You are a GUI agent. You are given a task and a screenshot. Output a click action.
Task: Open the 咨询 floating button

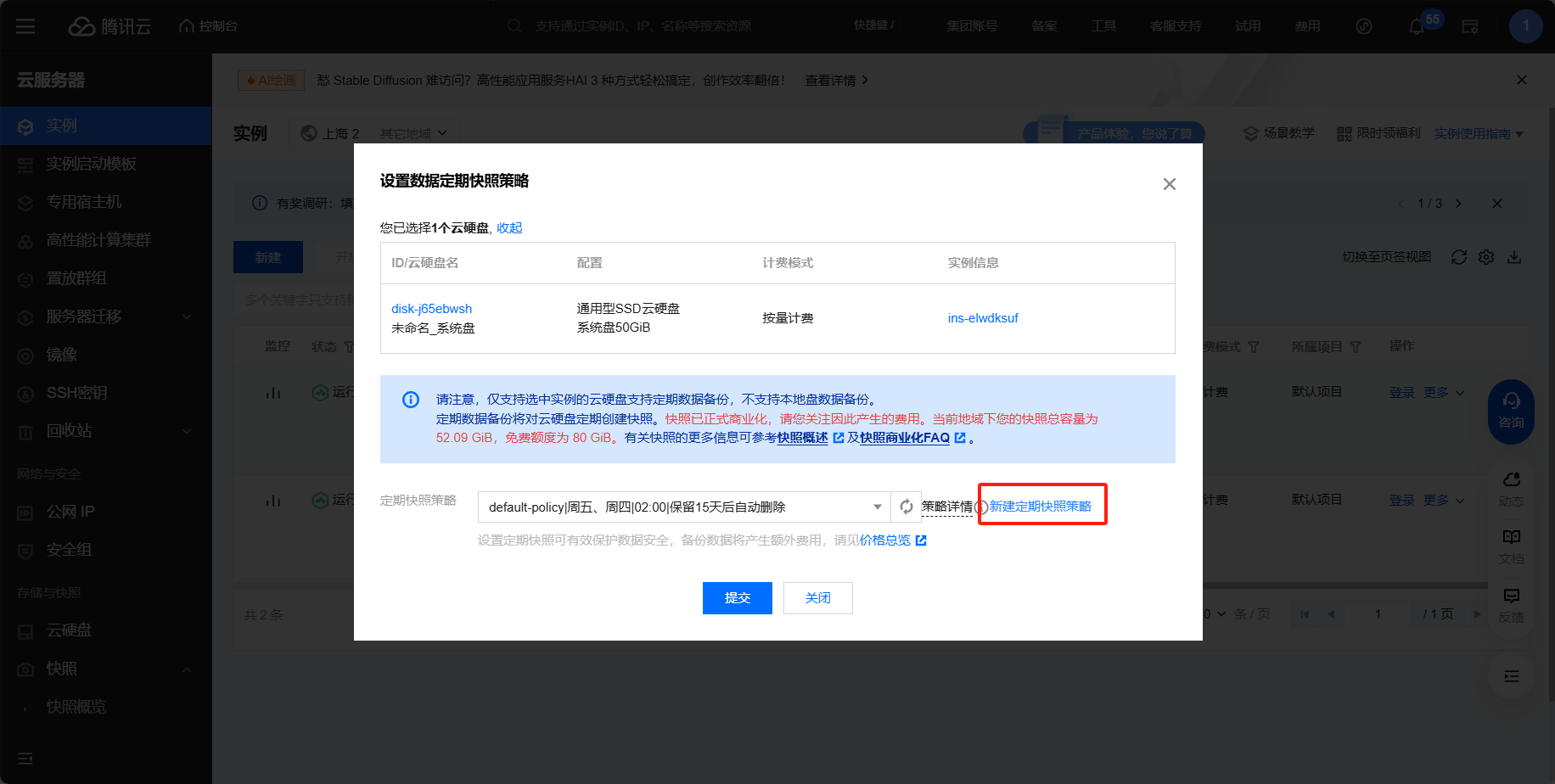pyautogui.click(x=1511, y=411)
